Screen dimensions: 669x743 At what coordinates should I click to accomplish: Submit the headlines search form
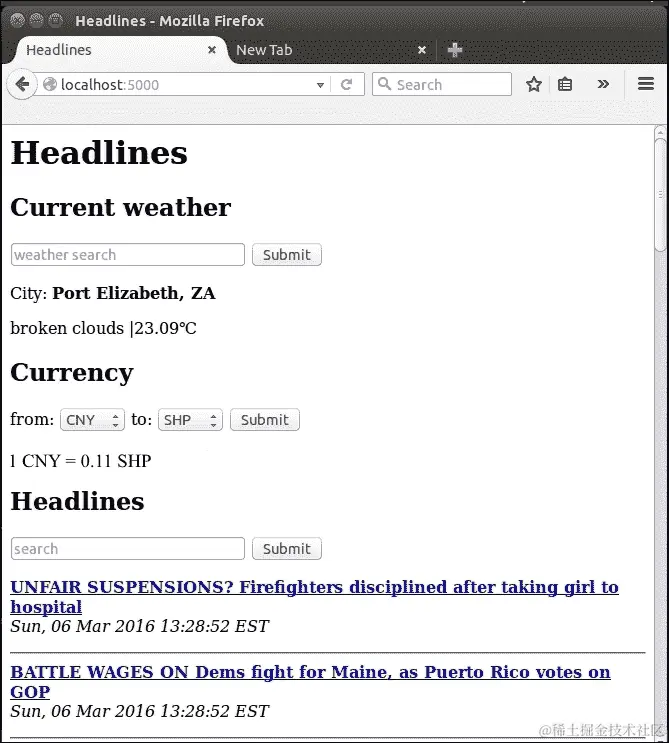287,549
